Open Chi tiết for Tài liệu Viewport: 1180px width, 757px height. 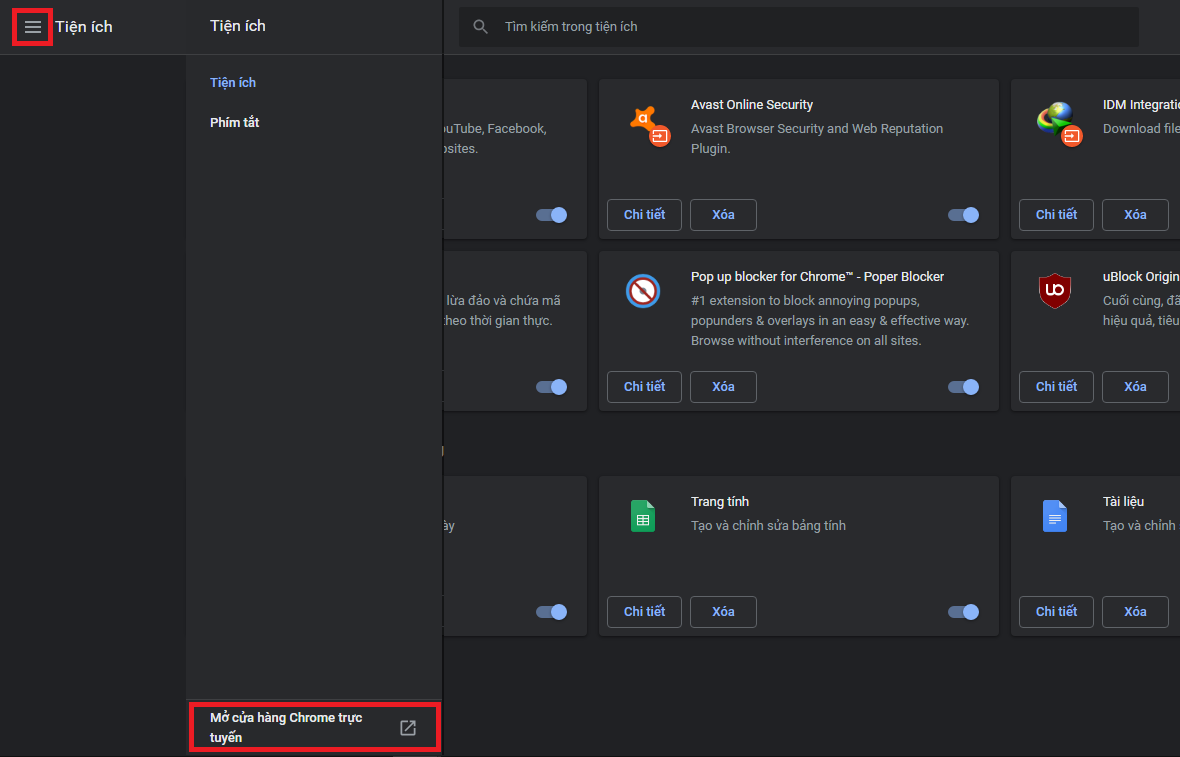1056,612
